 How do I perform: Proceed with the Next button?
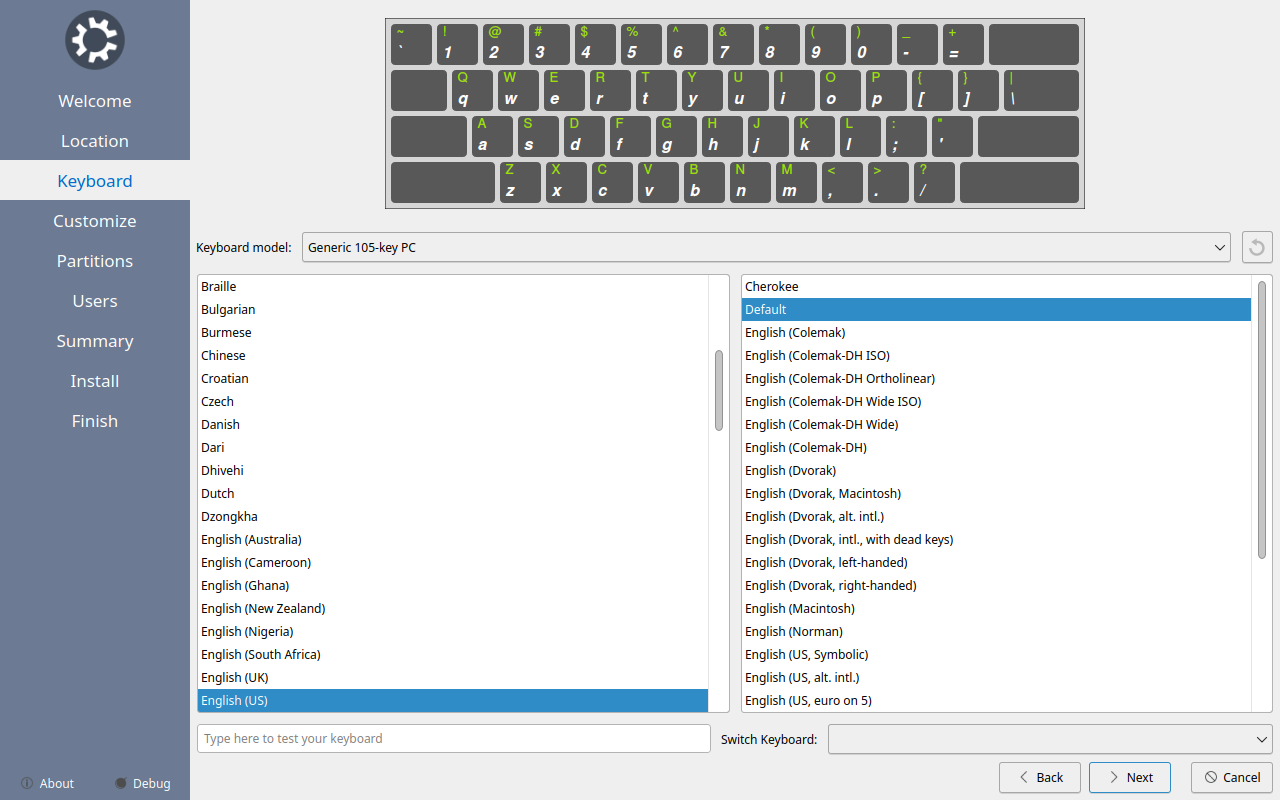pos(1130,777)
